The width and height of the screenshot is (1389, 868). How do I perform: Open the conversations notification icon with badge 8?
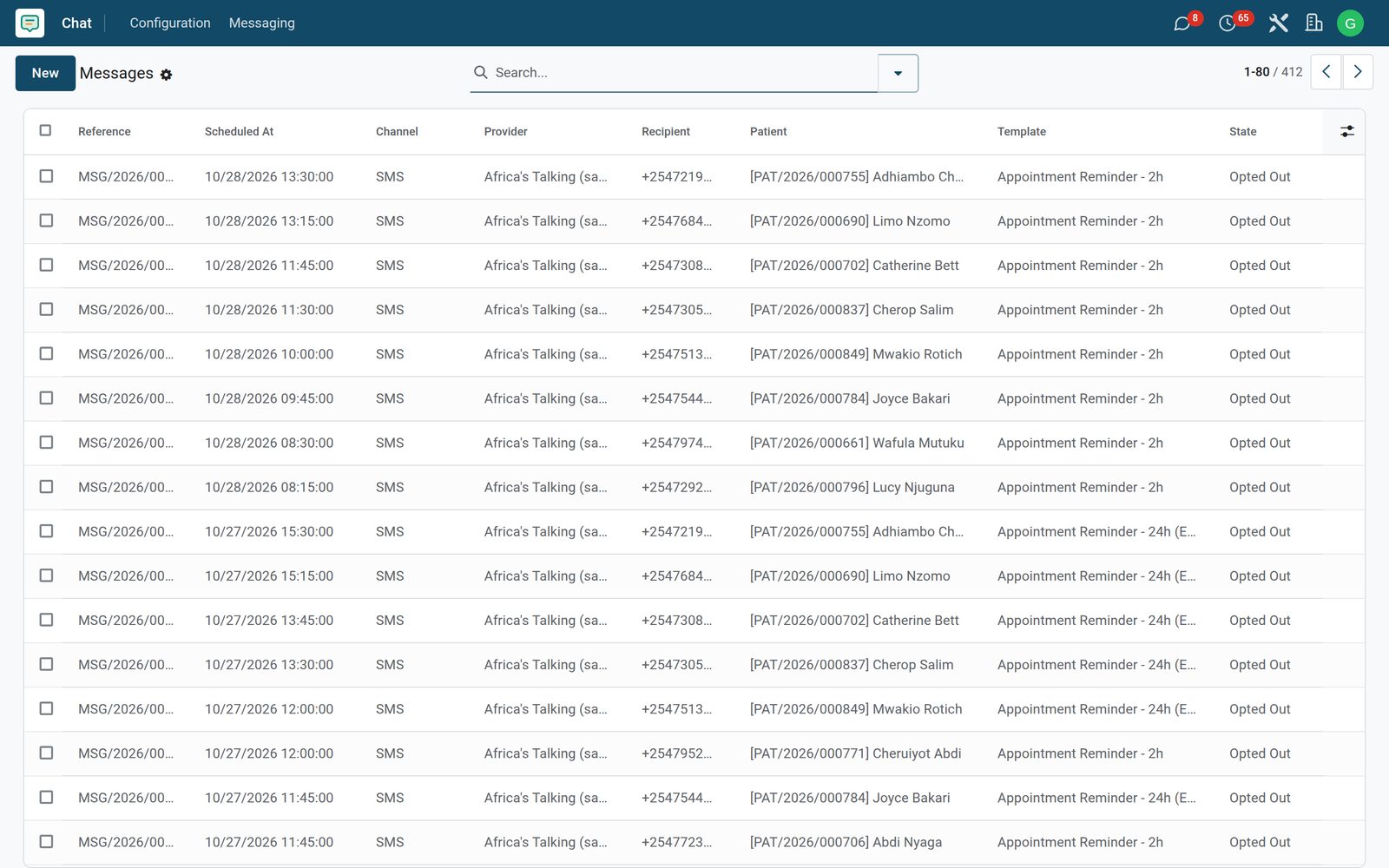[x=1182, y=23]
